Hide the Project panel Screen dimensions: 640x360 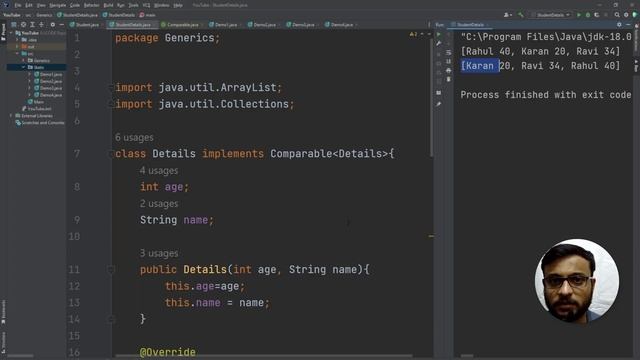(x=61, y=24)
